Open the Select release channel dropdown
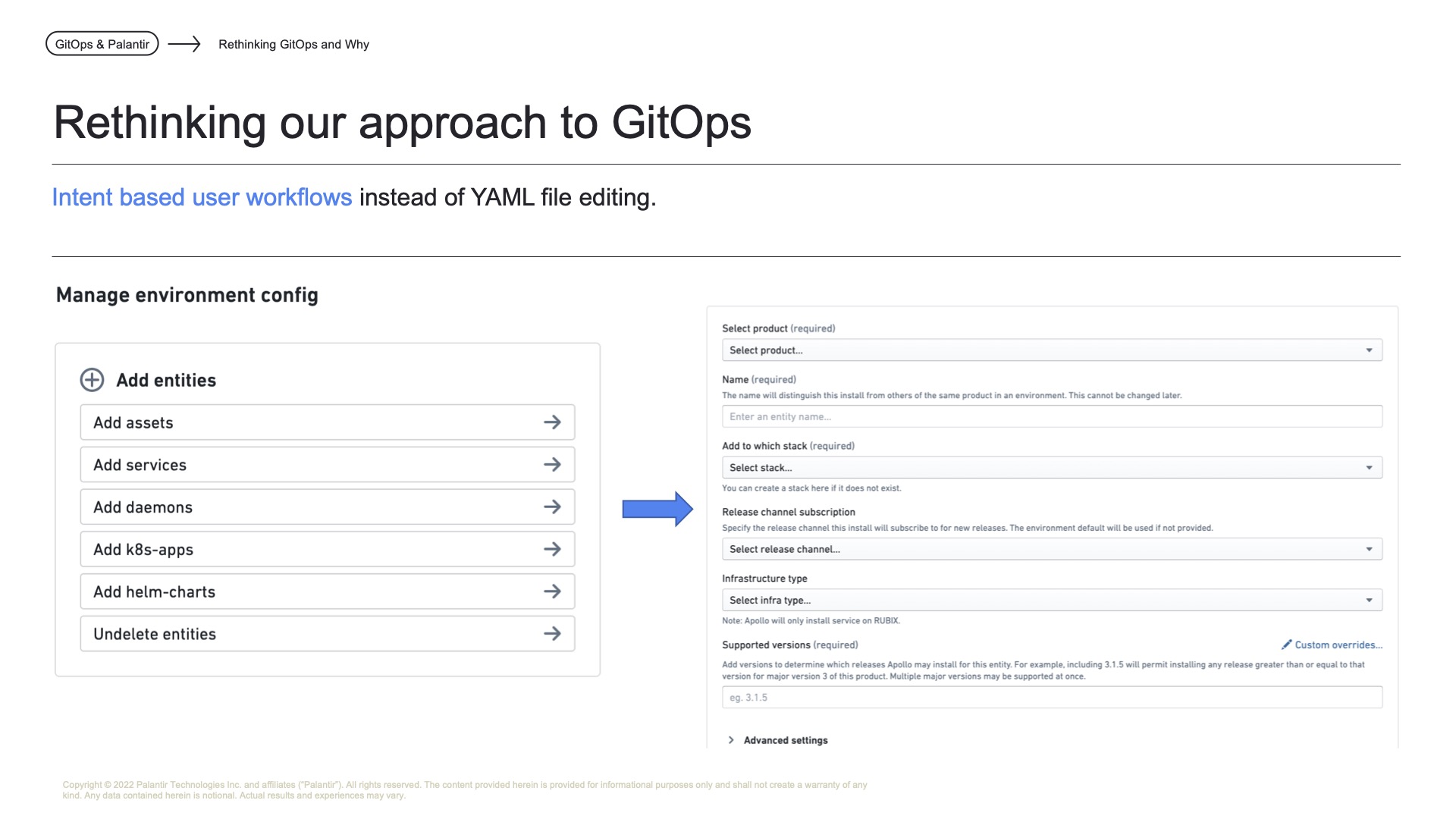Viewport: 1456px width, 819px height. [1053, 548]
